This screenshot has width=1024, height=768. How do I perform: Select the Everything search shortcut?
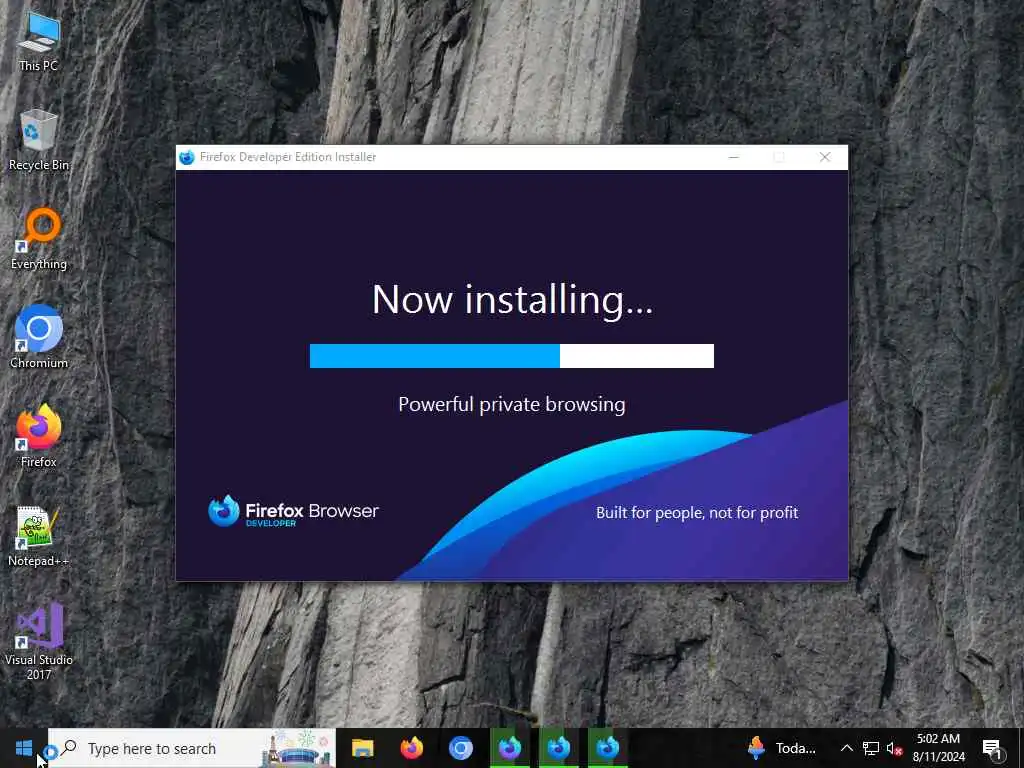(x=39, y=238)
